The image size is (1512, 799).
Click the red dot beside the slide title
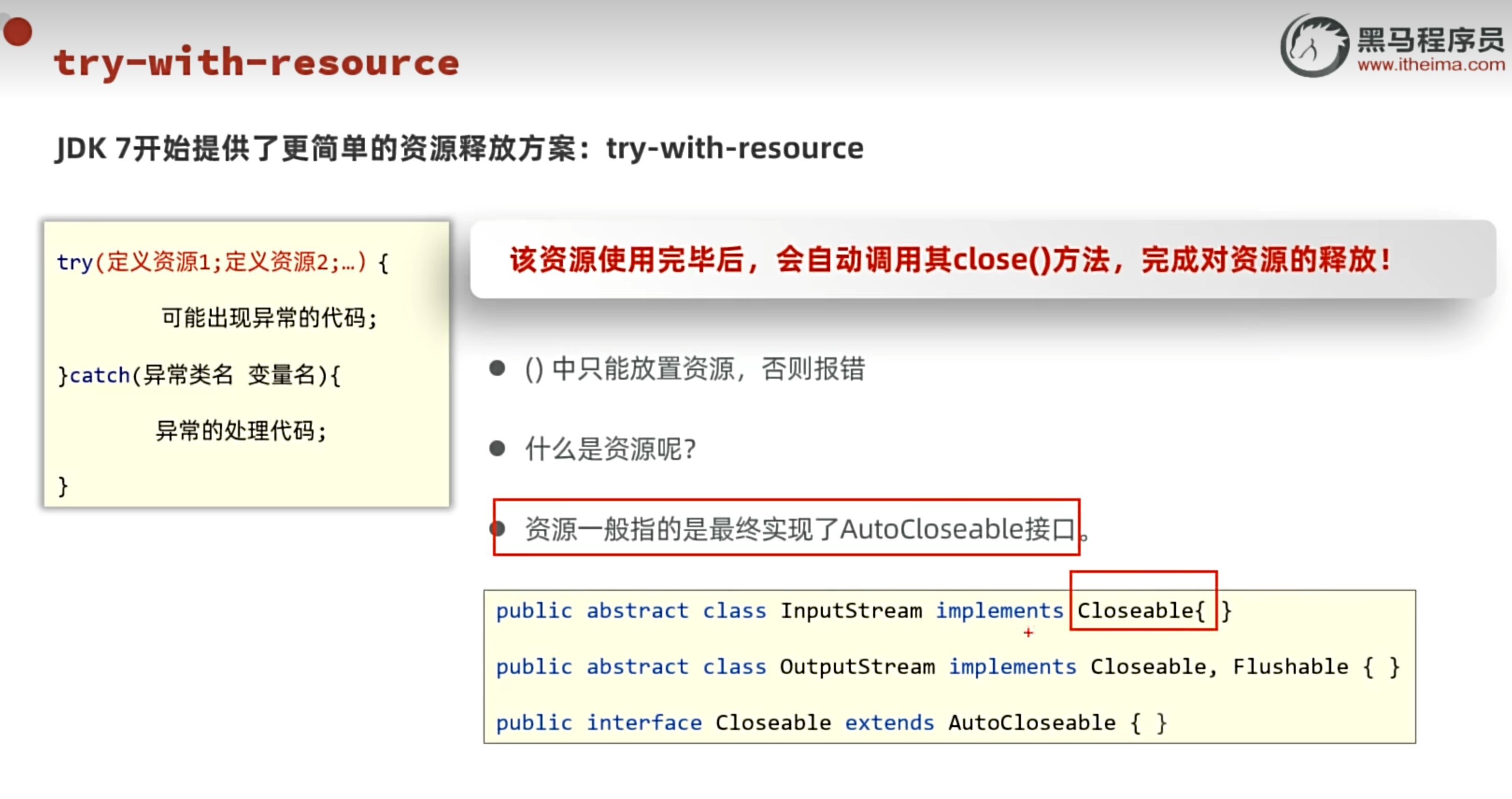pos(18,31)
